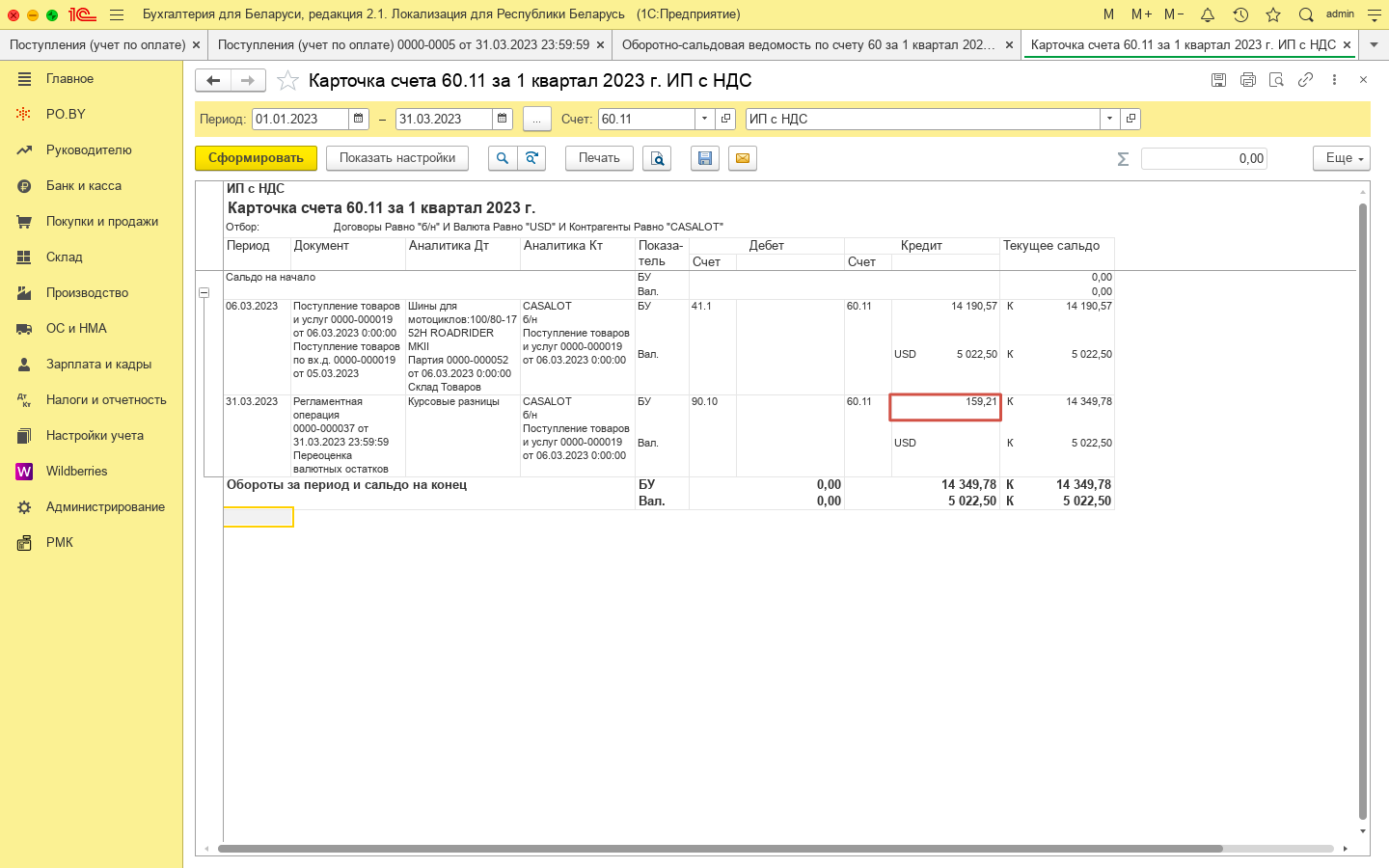Open the Еще menu dropdown

pyautogui.click(x=1341, y=158)
